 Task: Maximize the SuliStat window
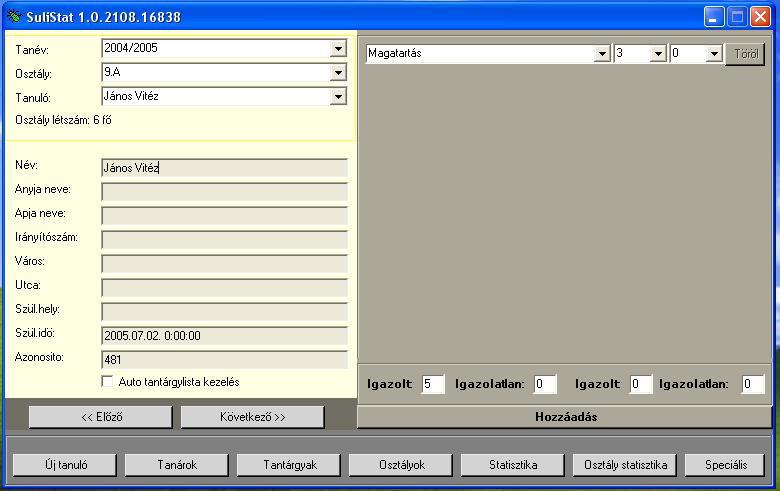[x=737, y=17]
